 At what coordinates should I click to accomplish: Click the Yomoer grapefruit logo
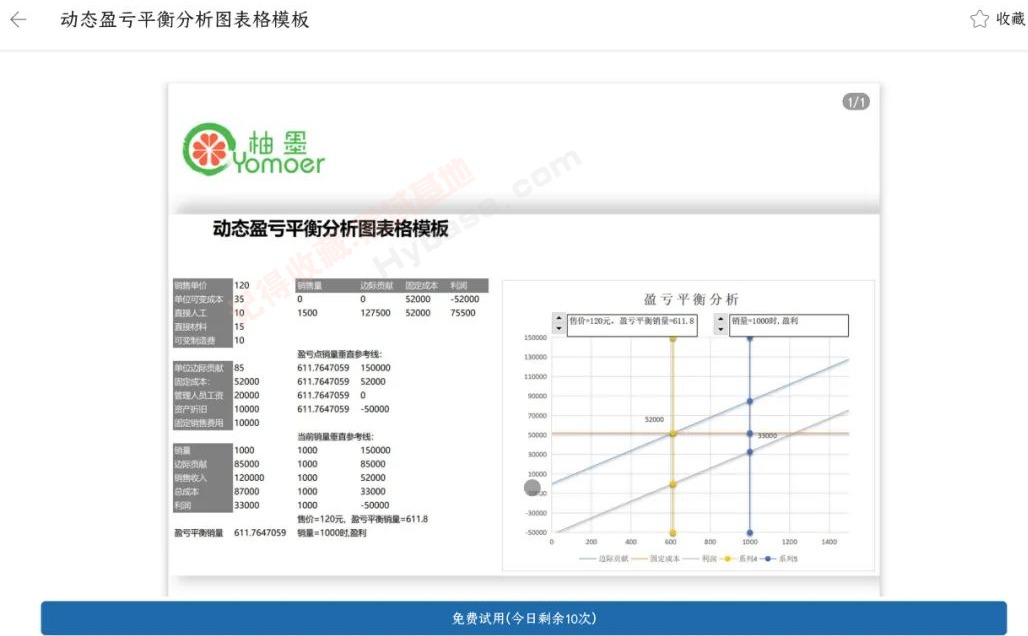point(253,149)
